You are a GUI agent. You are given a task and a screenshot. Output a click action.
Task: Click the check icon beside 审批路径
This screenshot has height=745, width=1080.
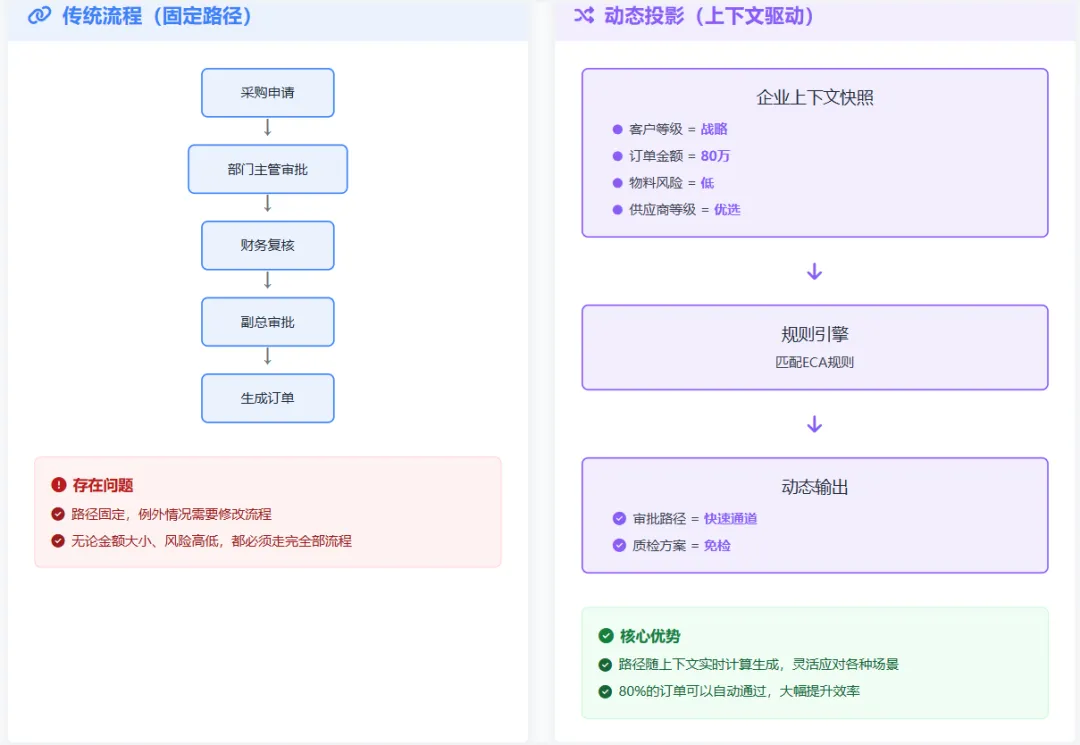(619, 518)
